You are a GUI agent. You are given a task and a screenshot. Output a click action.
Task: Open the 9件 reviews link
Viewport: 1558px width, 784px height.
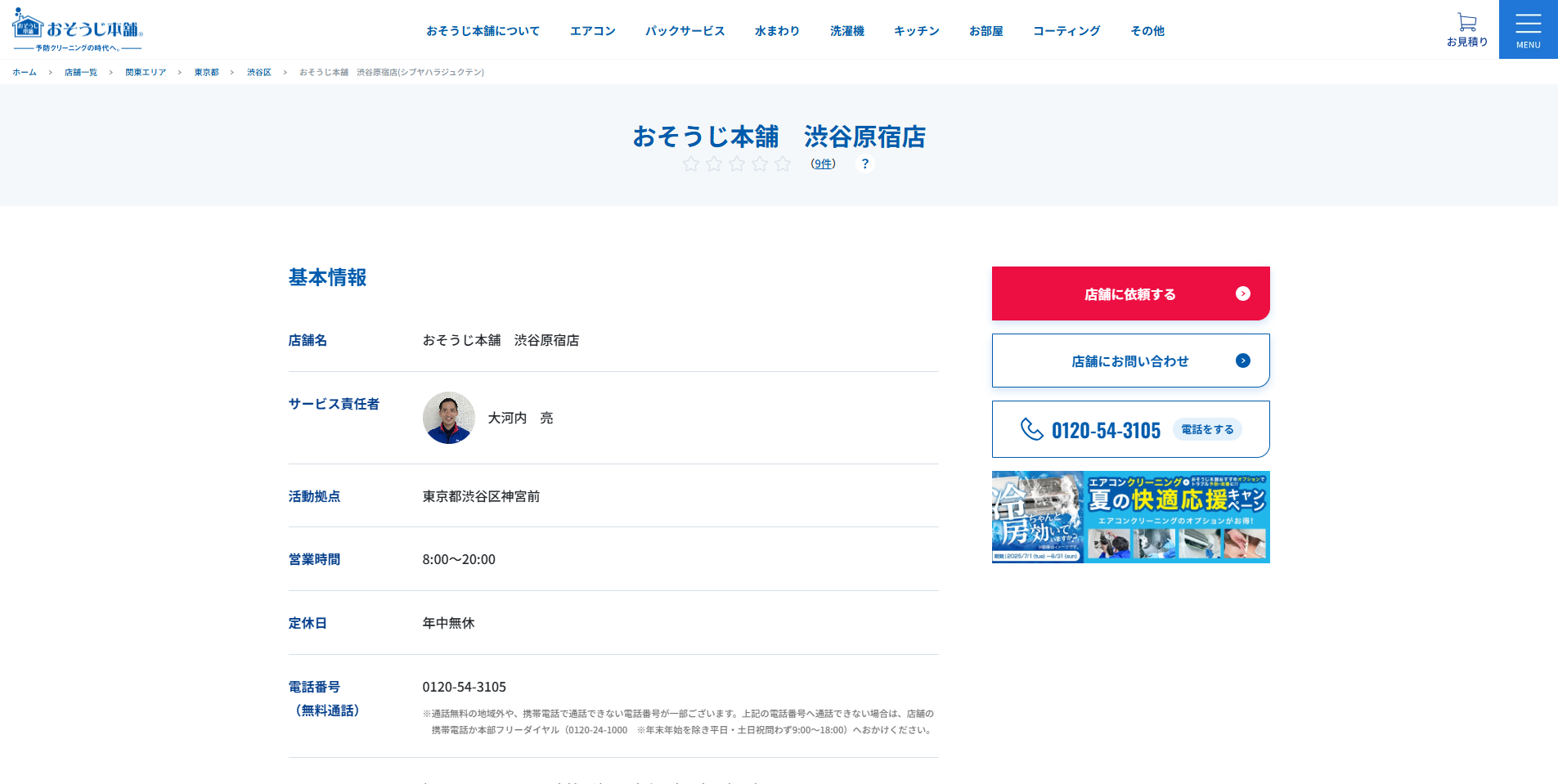824,164
